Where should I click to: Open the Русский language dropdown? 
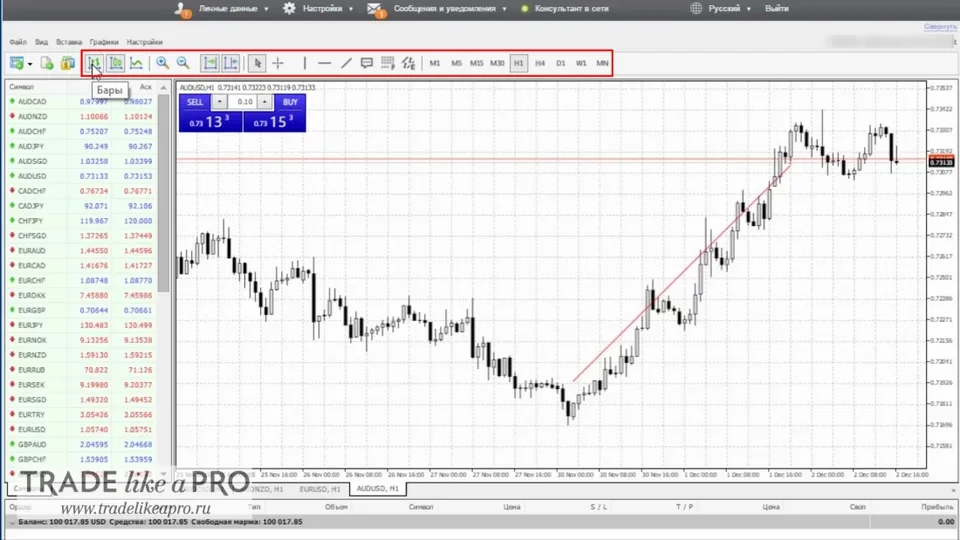click(729, 9)
